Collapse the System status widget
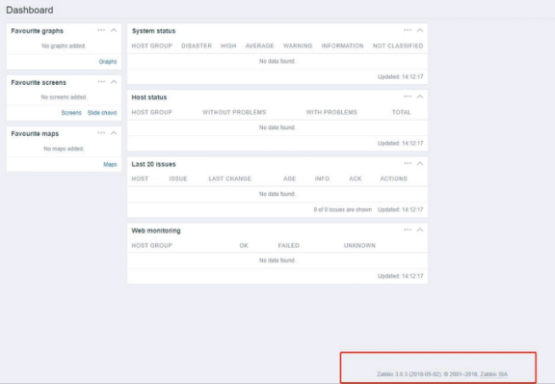This screenshot has width=555, height=385. (x=420, y=30)
